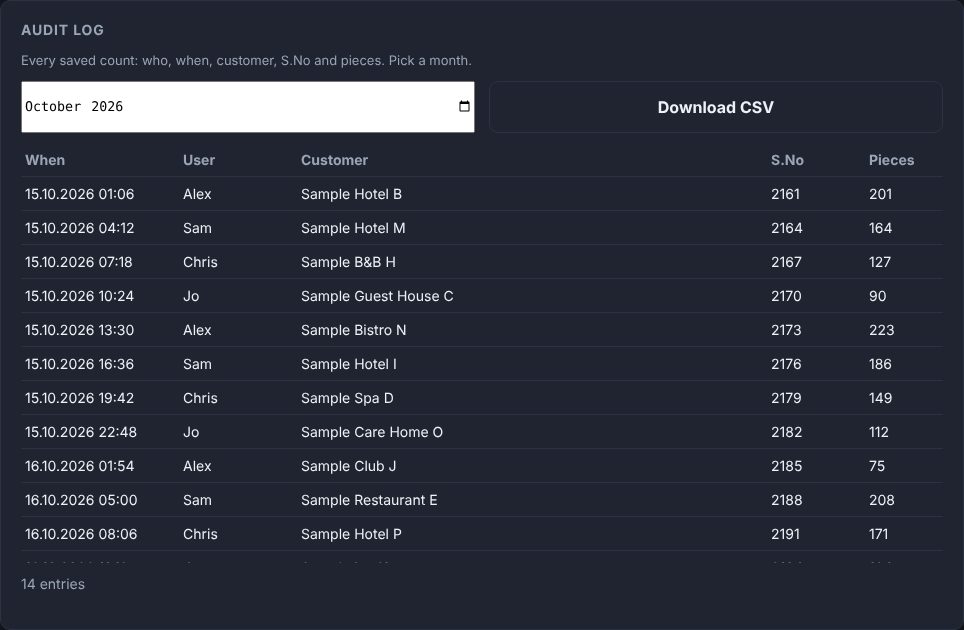Click customer Sample B&B H
The image size is (964, 630).
click(x=348, y=262)
